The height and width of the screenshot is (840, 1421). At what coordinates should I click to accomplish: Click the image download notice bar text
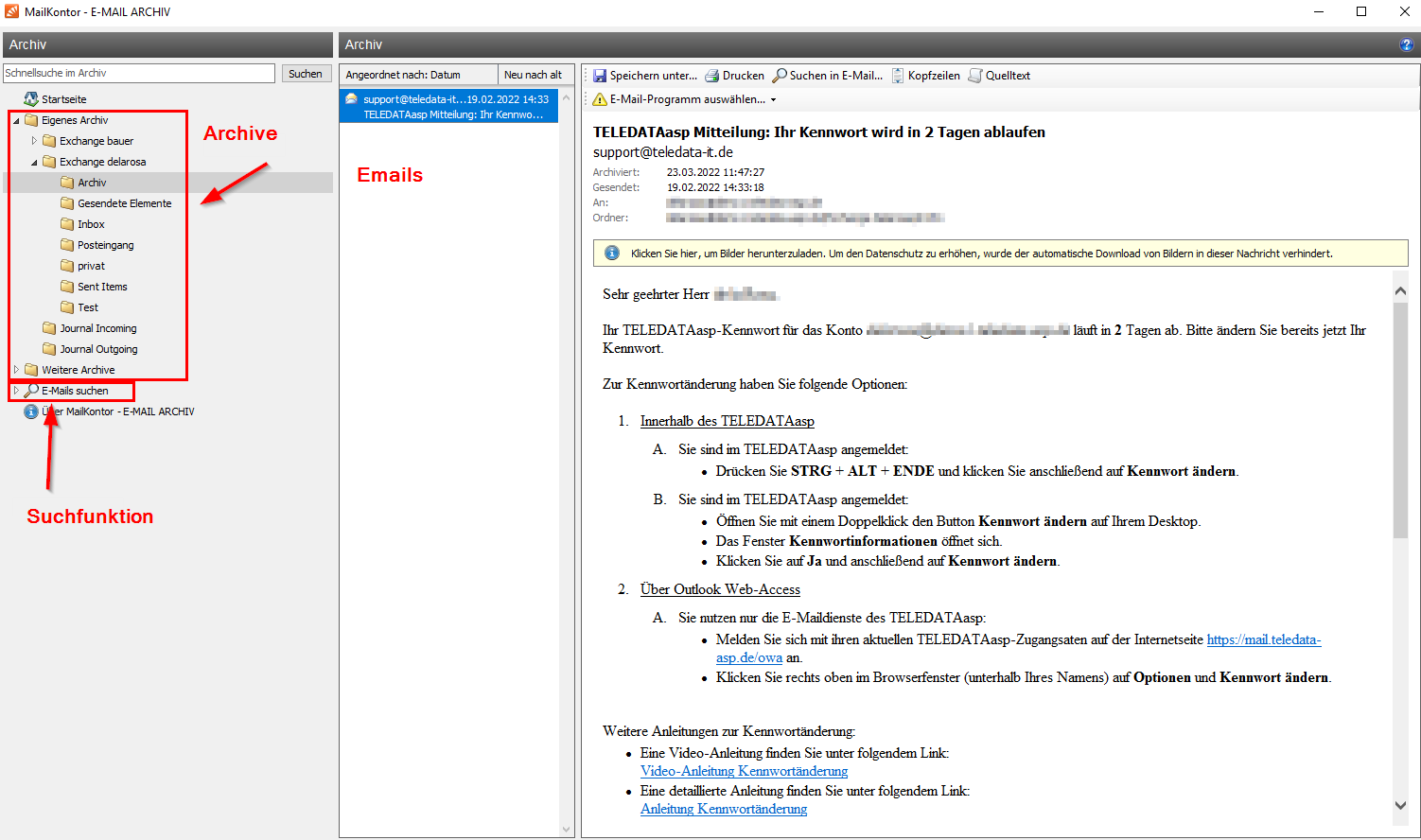[981, 254]
